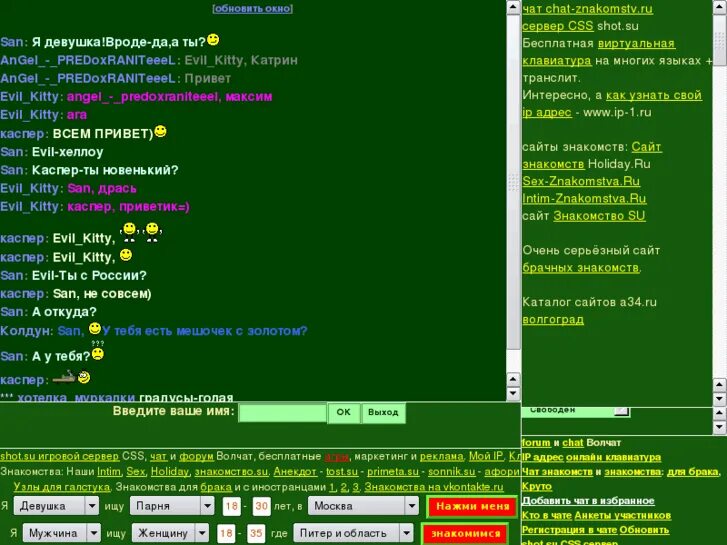Click the red 'знакомимся' button

click(466, 533)
